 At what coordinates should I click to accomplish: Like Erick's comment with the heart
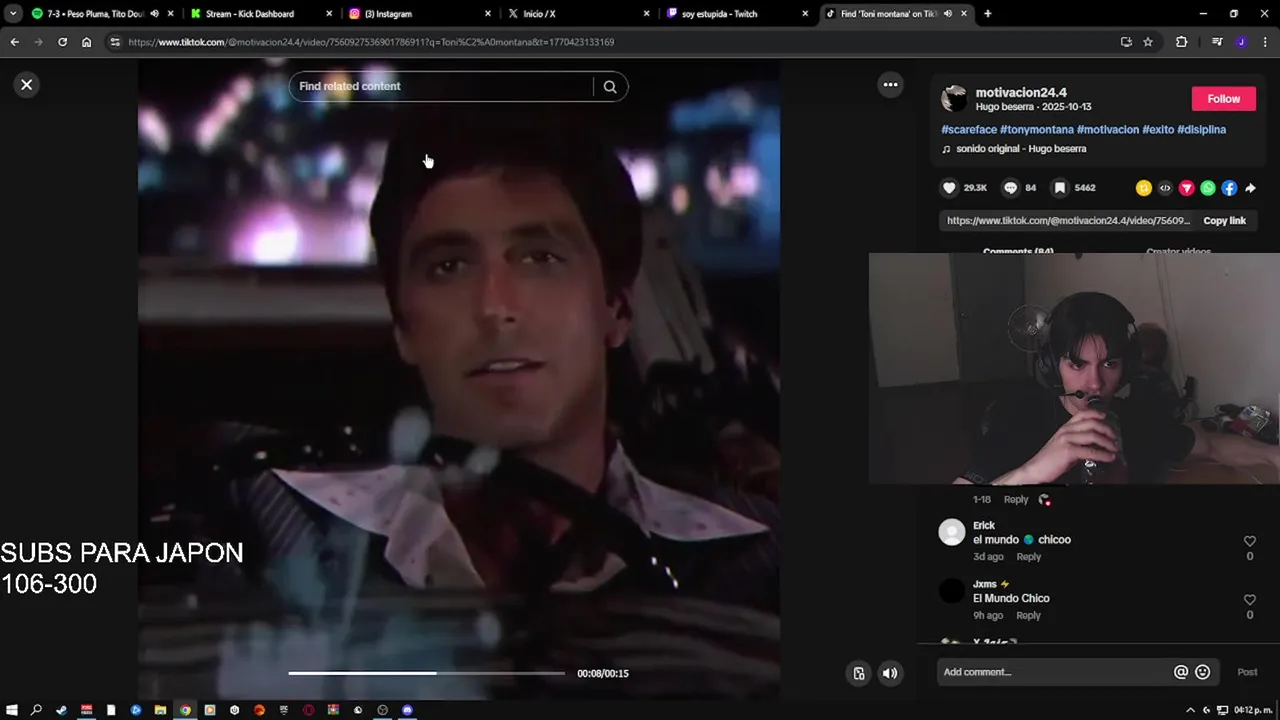pos(1249,541)
